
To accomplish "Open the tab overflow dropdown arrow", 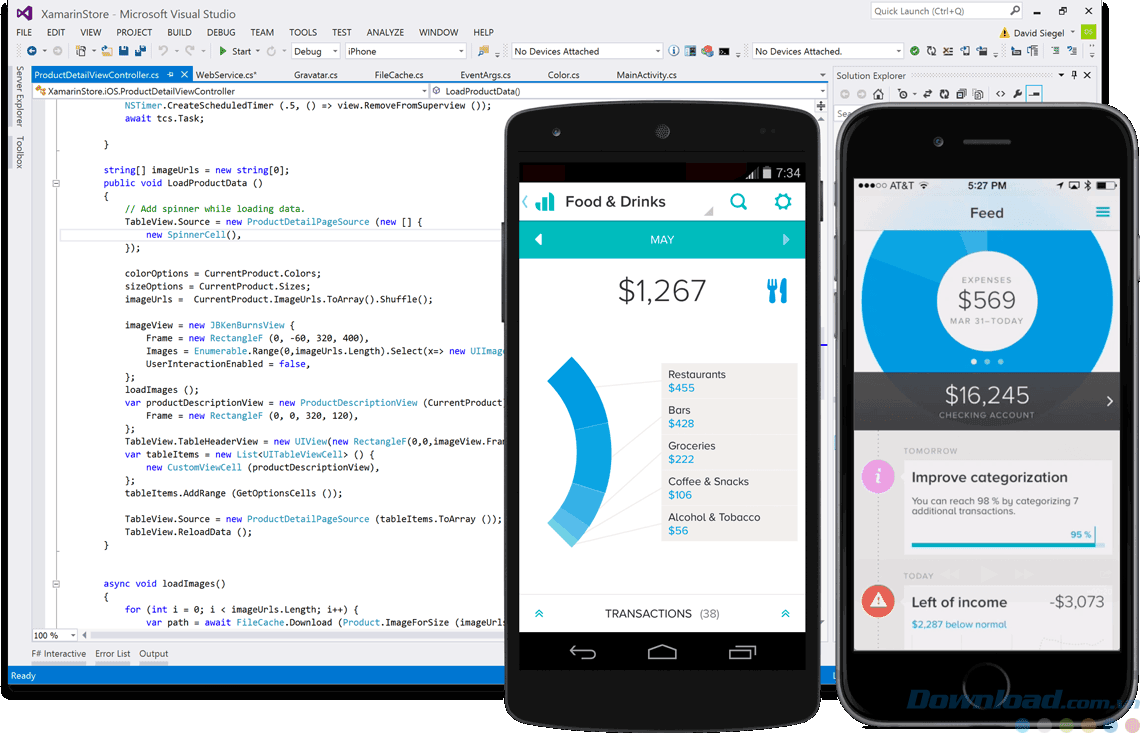I will 822,75.
